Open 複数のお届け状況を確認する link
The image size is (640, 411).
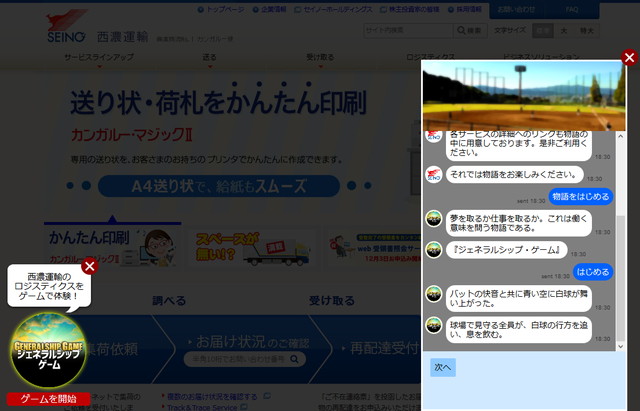tap(212, 397)
